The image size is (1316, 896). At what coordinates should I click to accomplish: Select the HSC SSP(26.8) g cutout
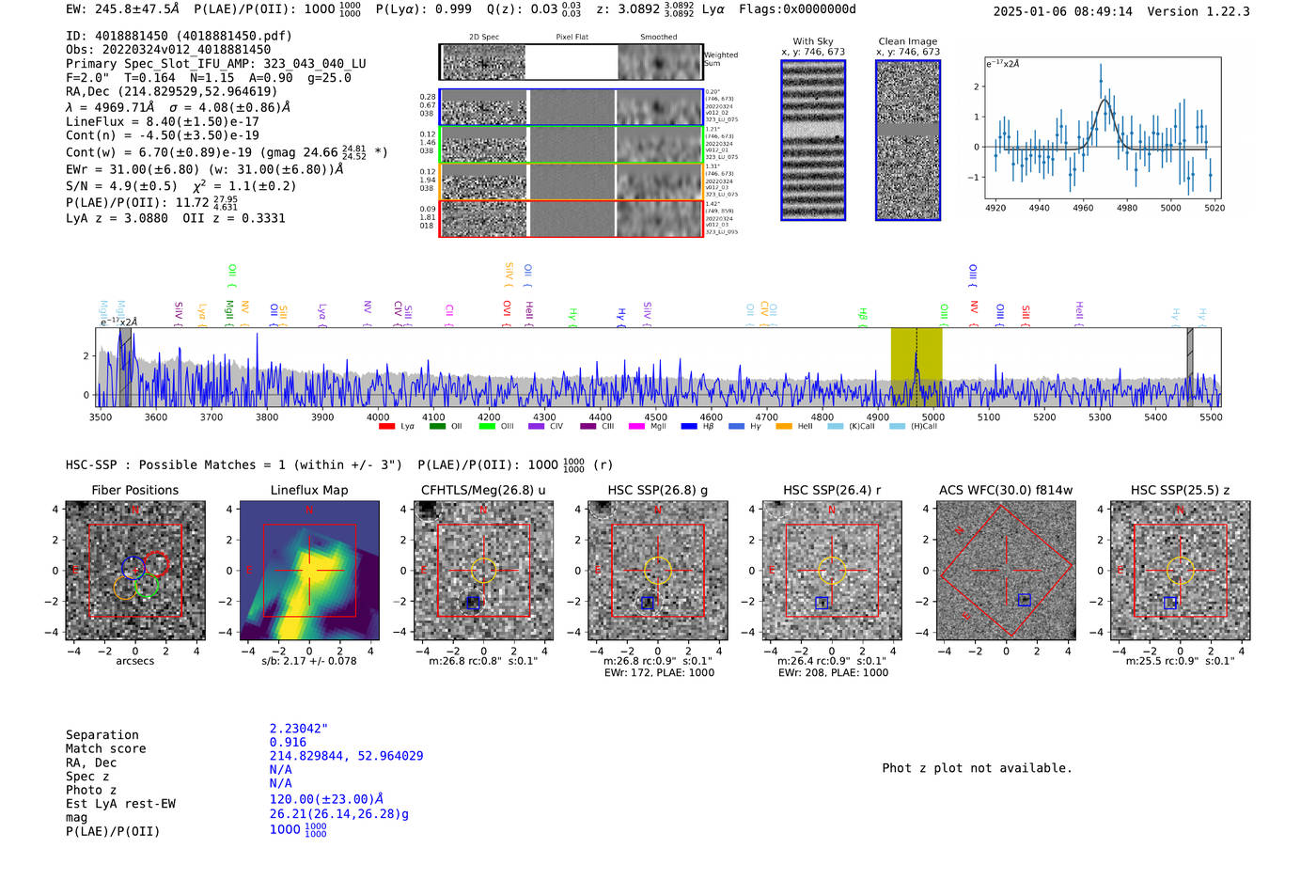pyautogui.click(x=658, y=571)
